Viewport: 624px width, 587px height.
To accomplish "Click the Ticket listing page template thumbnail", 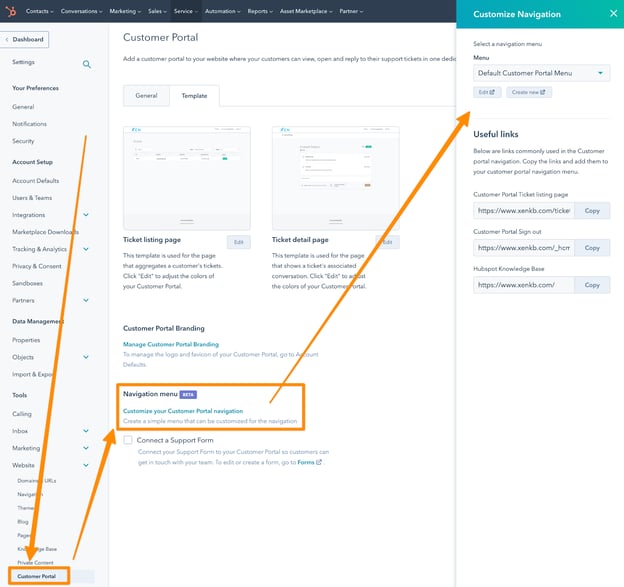I will pyautogui.click(x=187, y=176).
